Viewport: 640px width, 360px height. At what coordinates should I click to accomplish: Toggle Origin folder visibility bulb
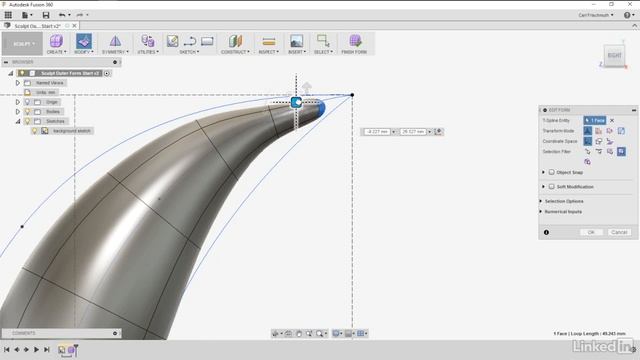[27, 102]
